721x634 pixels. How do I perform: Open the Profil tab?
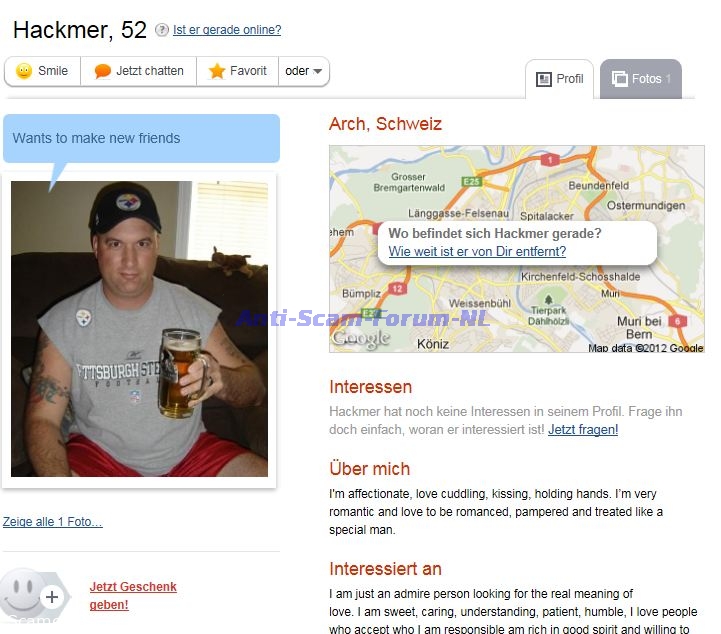[560, 79]
